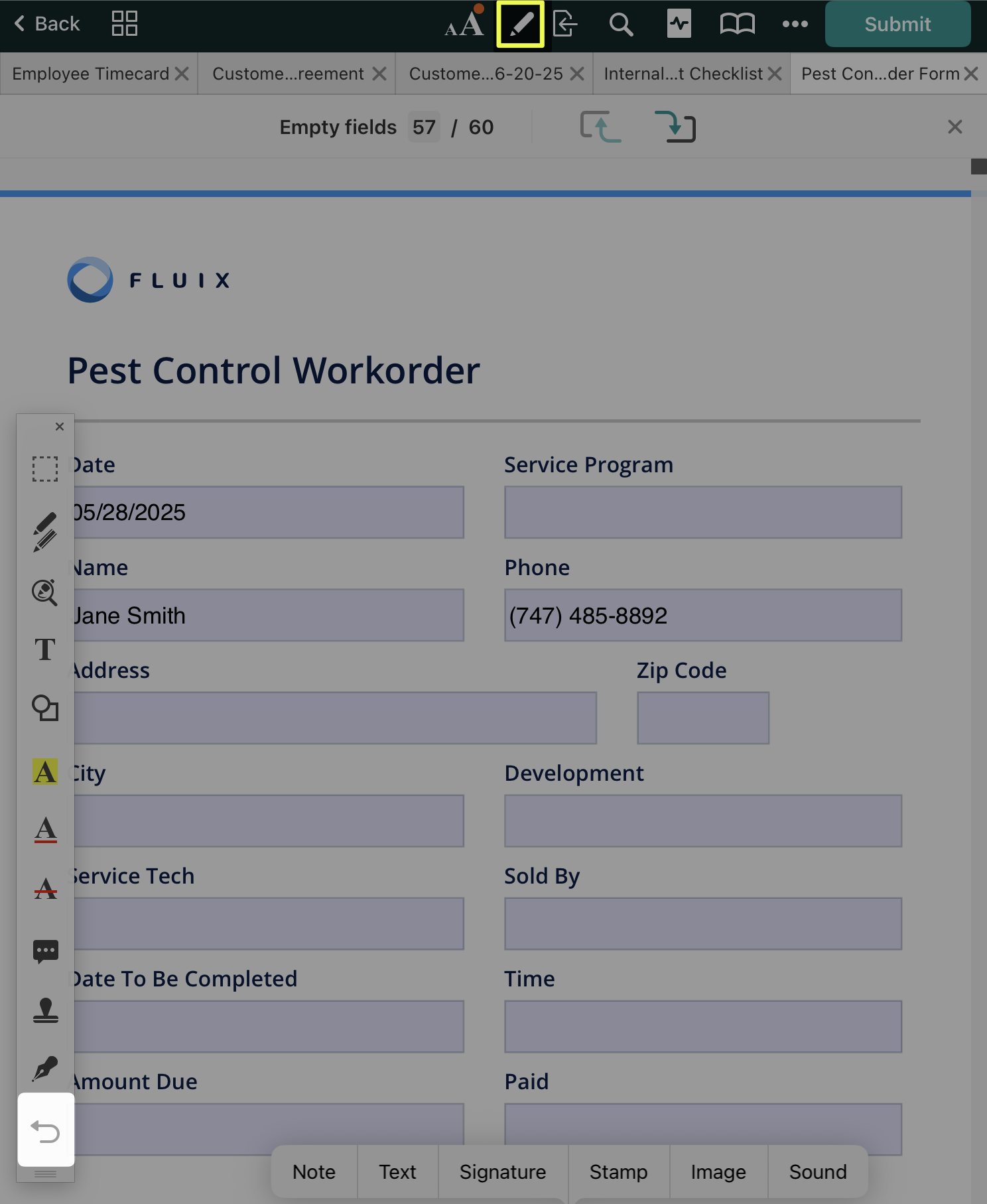Click the Service Program input field

tap(702, 512)
